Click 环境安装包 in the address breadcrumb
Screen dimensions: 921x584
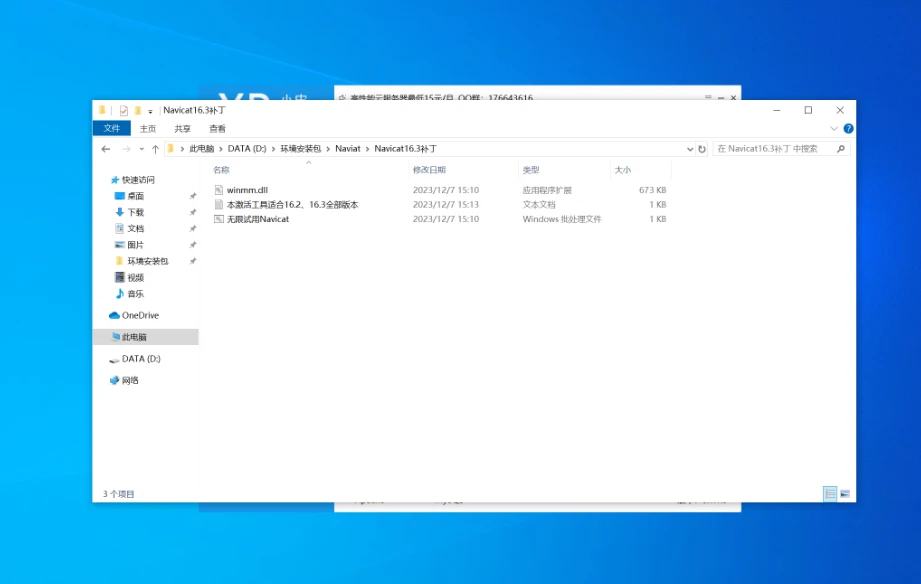tap(300, 149)
